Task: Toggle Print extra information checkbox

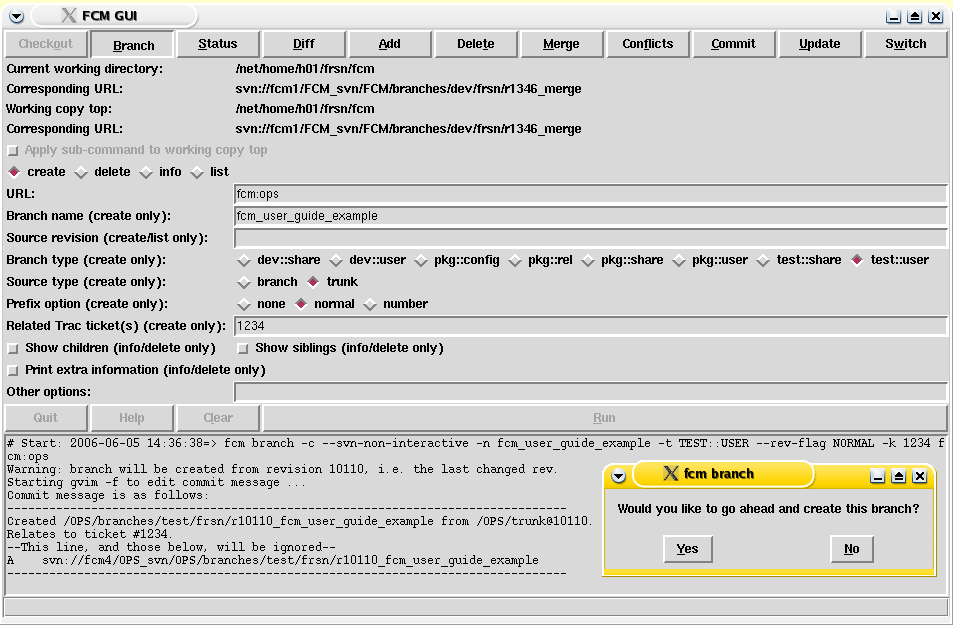Action: (x=13, y=370)
